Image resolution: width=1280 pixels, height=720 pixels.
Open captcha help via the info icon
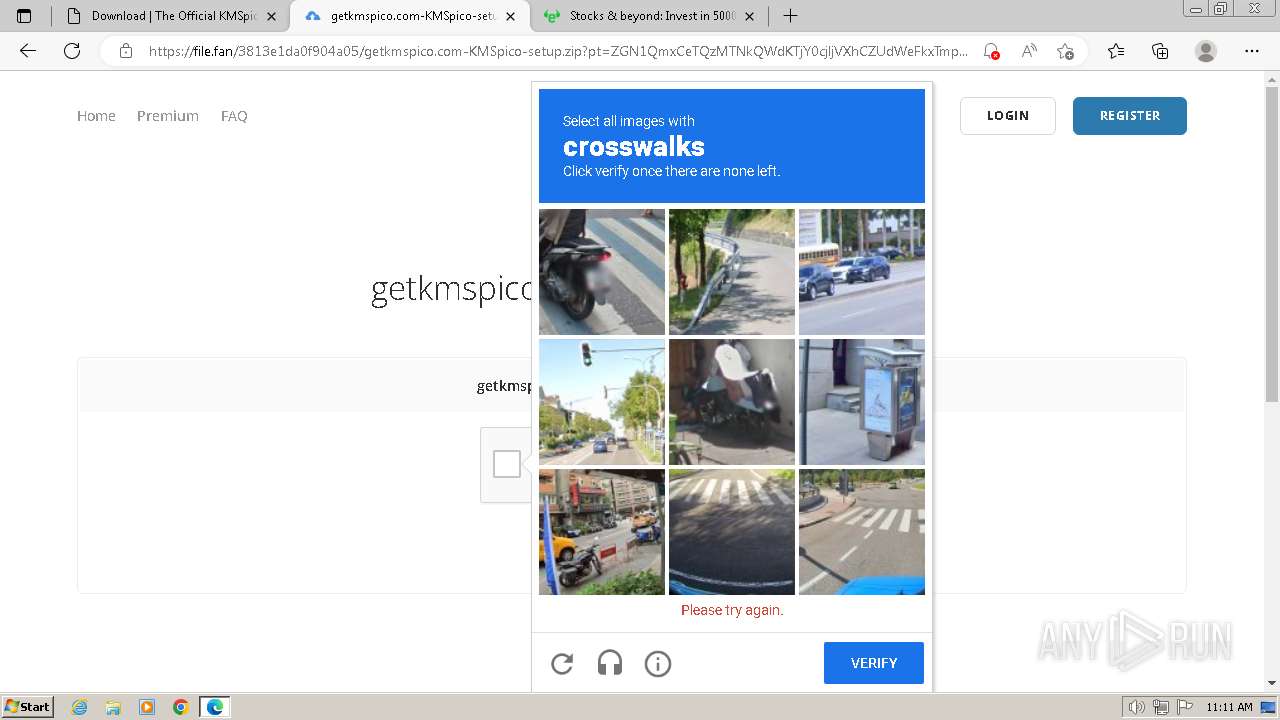point(658,663)
